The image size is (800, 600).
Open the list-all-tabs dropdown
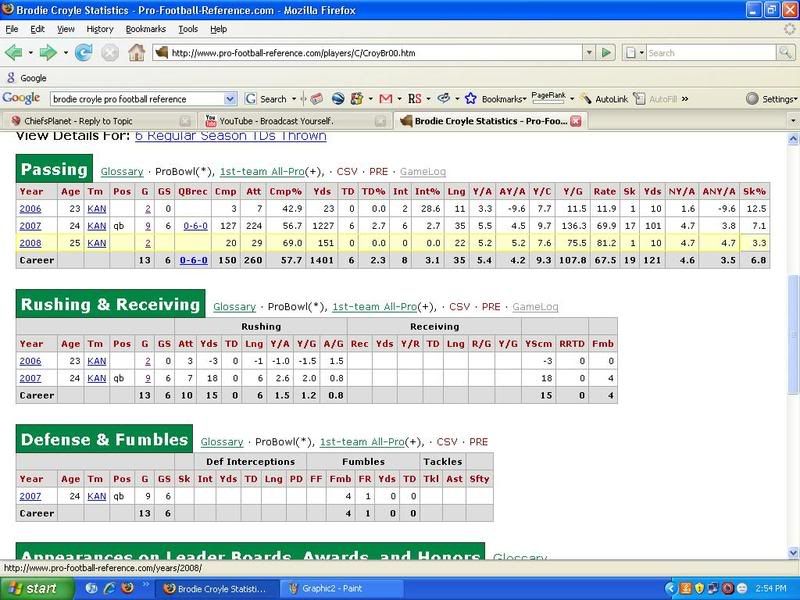[793, 121]
